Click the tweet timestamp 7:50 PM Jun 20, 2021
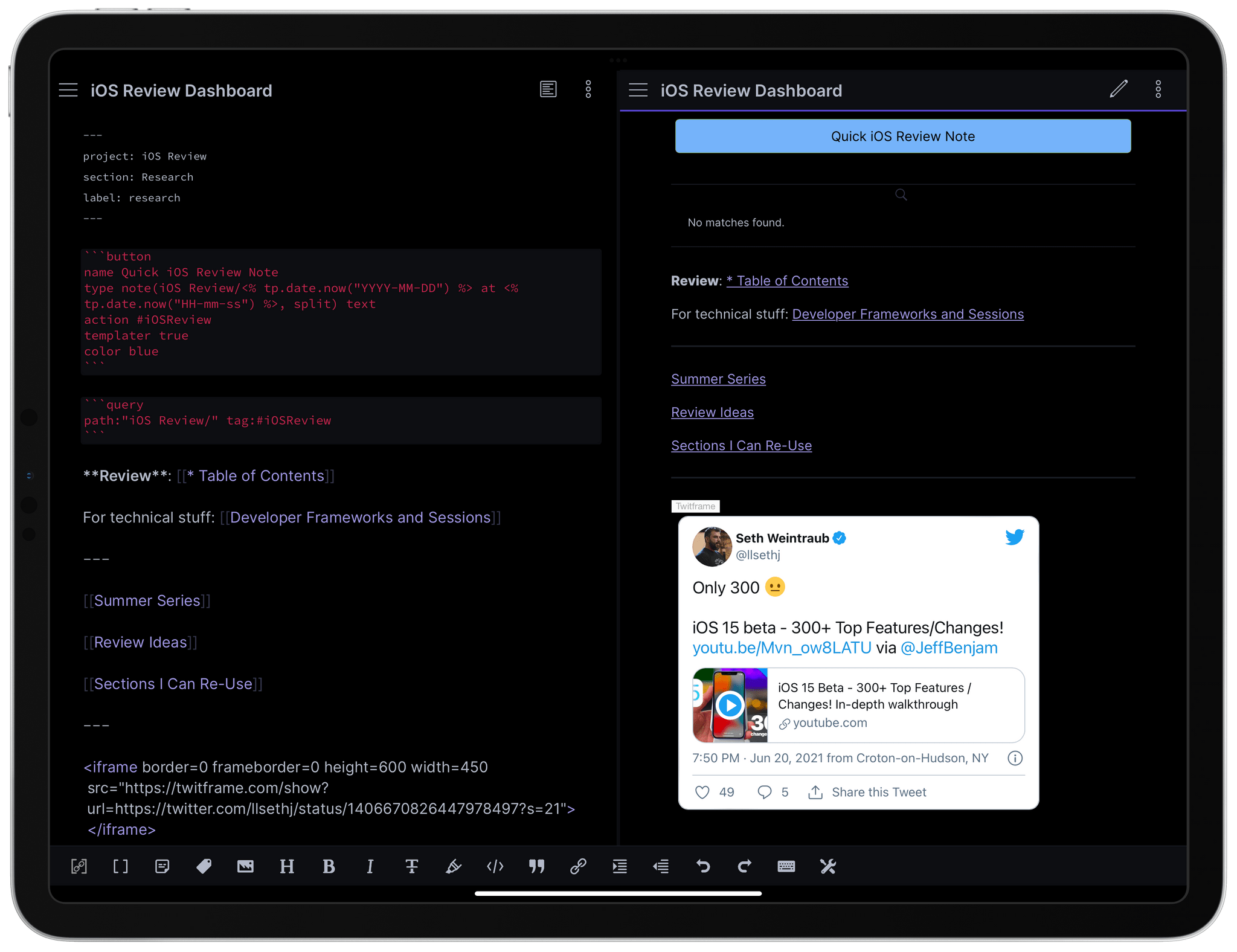This screenshot has height=952, width=1237. 840,758
